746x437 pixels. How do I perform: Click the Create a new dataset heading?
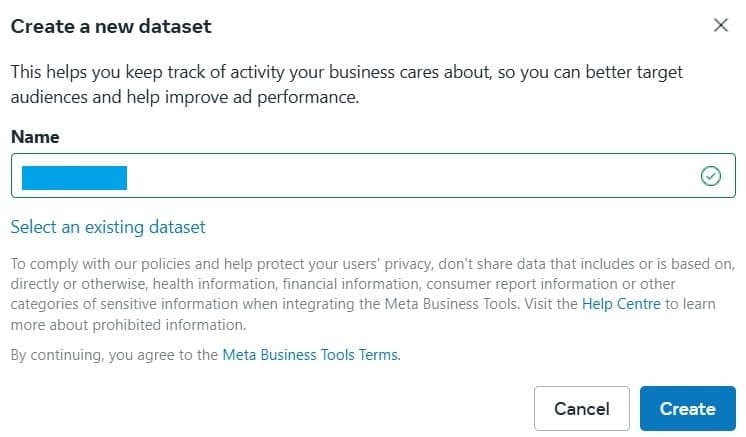pos(111,27)
